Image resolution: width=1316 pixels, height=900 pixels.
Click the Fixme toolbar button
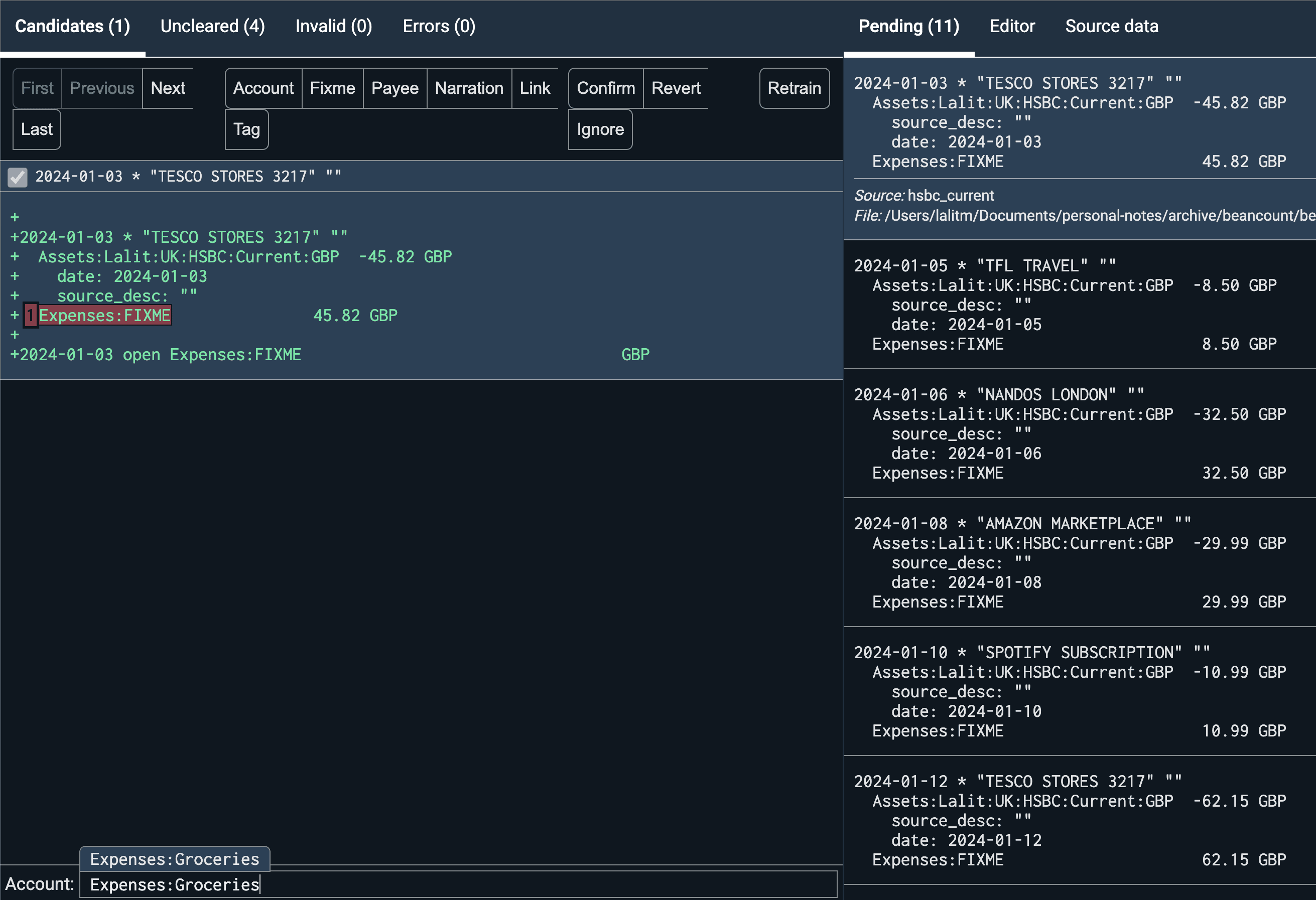point(332,88)
